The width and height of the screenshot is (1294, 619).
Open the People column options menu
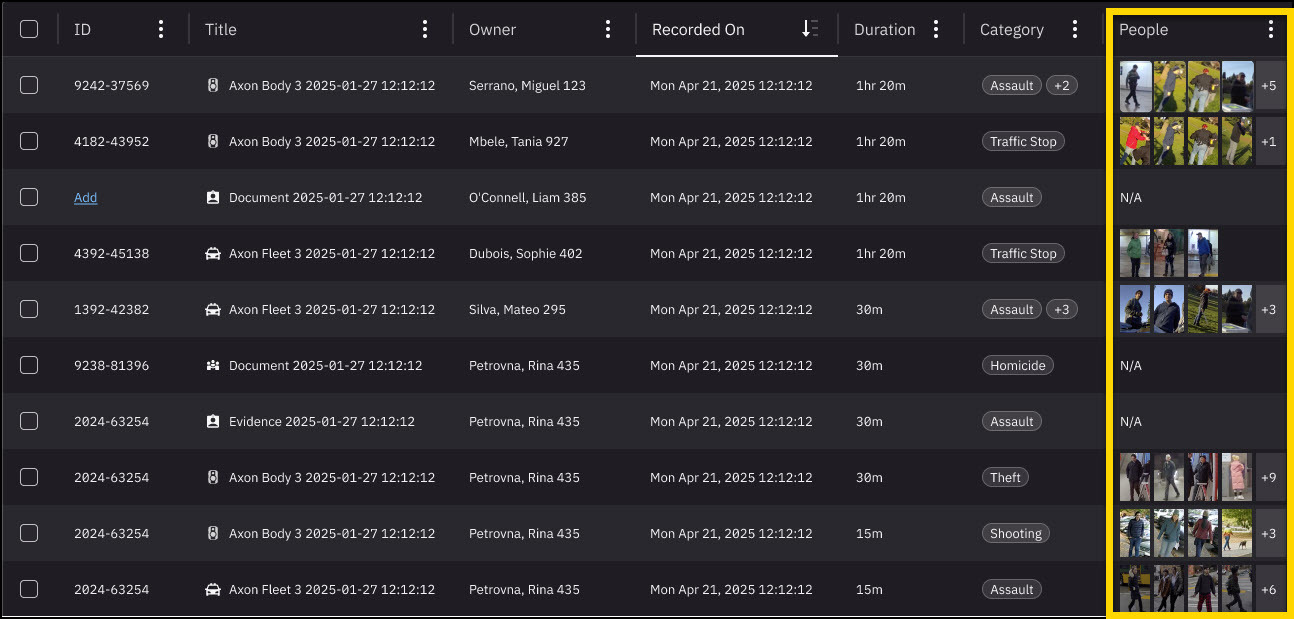click(x=1270, y=29)
